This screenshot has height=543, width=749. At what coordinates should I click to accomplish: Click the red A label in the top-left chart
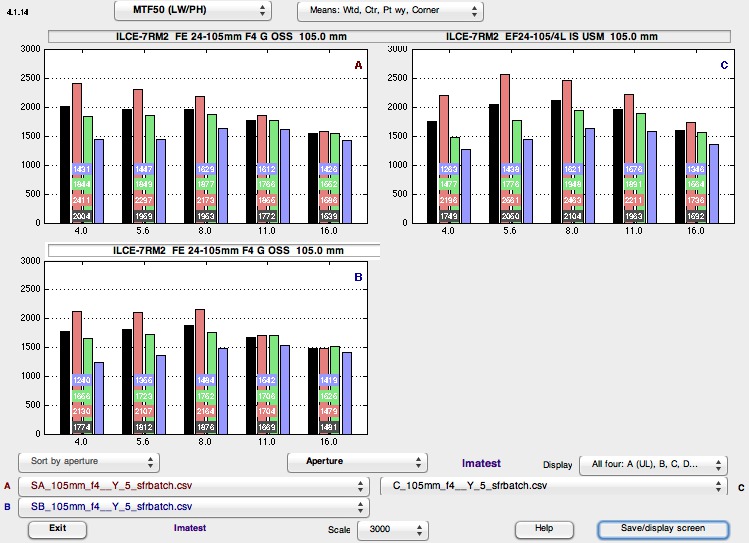(x=358, y=65)
